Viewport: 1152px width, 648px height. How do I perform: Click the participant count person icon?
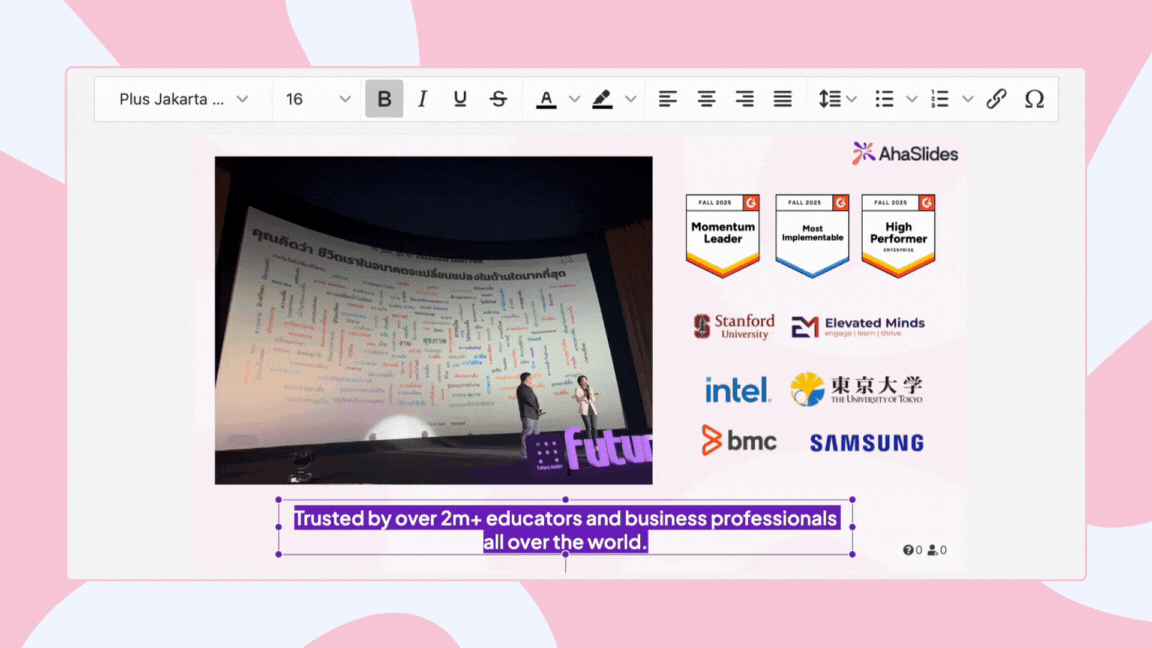[x=932, y=550]
